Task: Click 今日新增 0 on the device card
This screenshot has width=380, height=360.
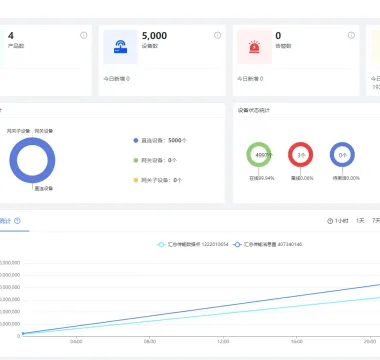Action: coord(116,79)
